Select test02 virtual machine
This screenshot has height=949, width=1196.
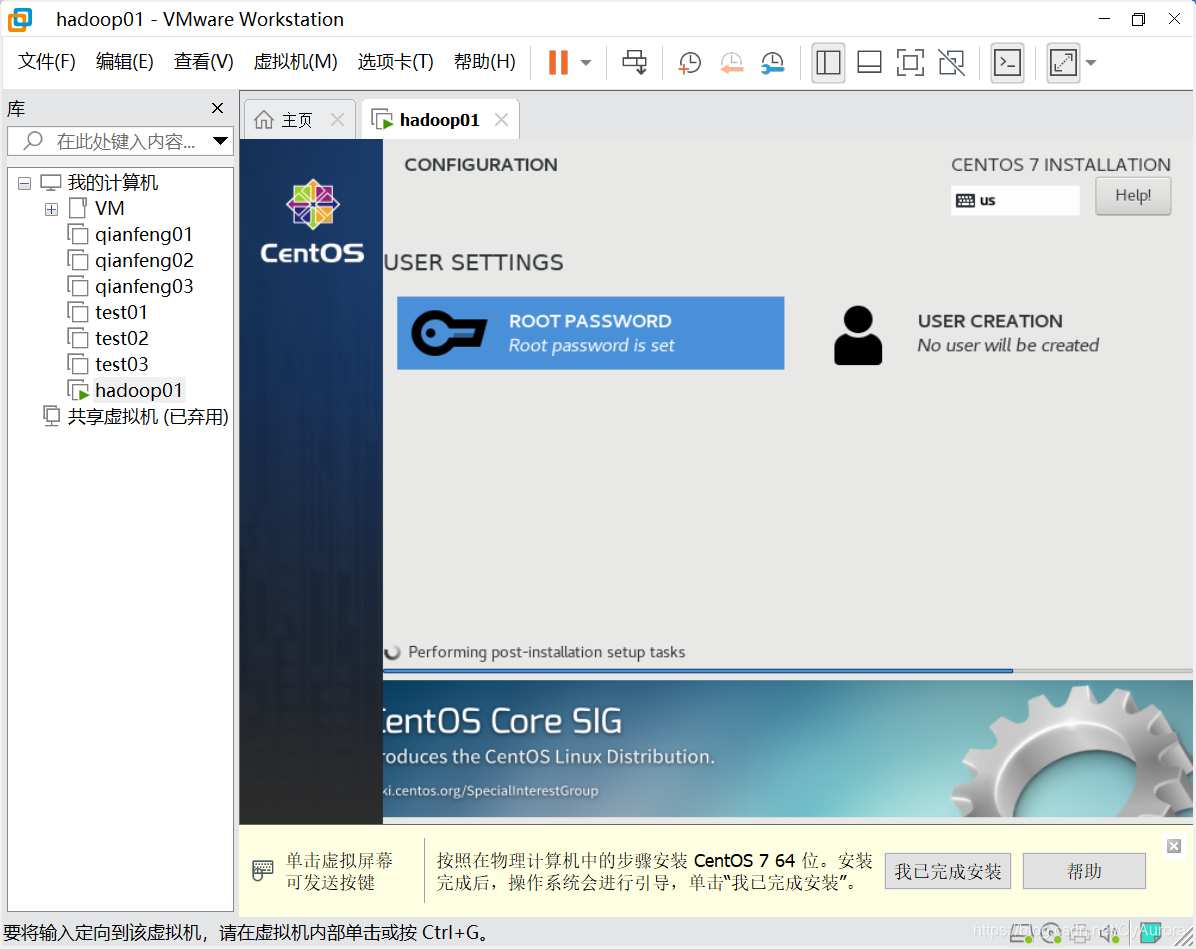pyautogui.click(x=122, y=338)
